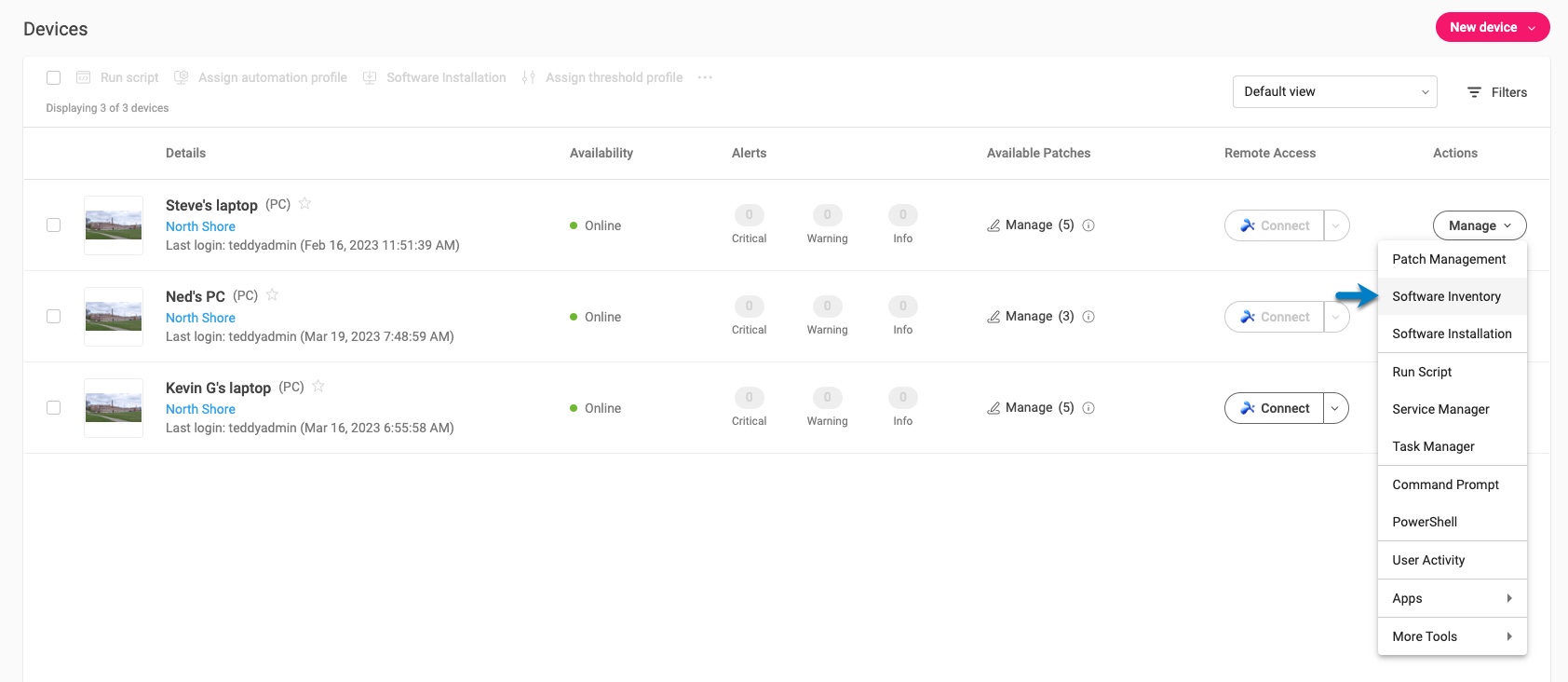Open the Kevin G's laptop device name
The image size is (1568, 682).
click(218, 388)
